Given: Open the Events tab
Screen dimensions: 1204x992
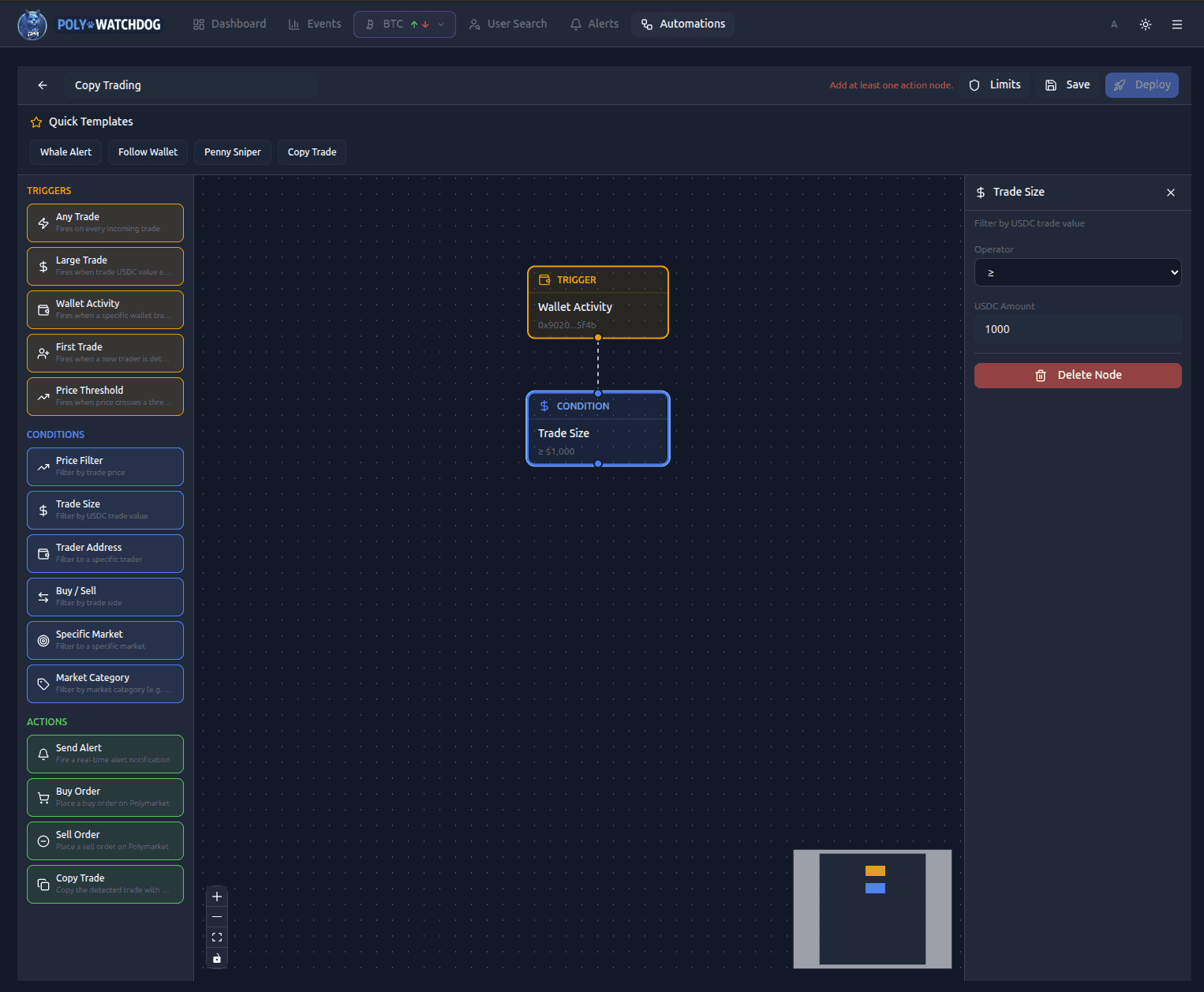Looking at the screenshot, I should (x=315, y=24).
